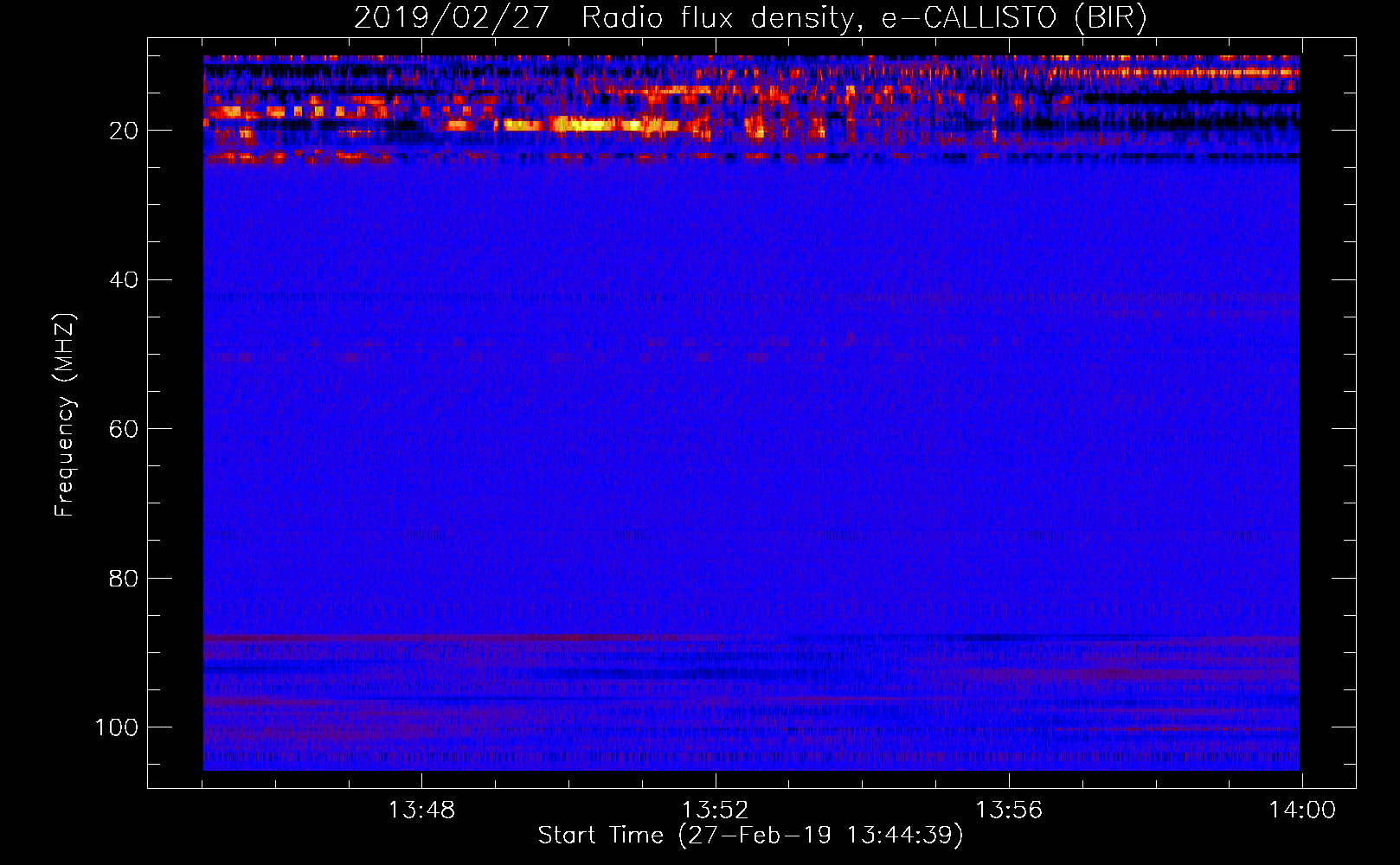Click the 14:00 time axis label
1400x865 pixels.
coord(1302,811)
